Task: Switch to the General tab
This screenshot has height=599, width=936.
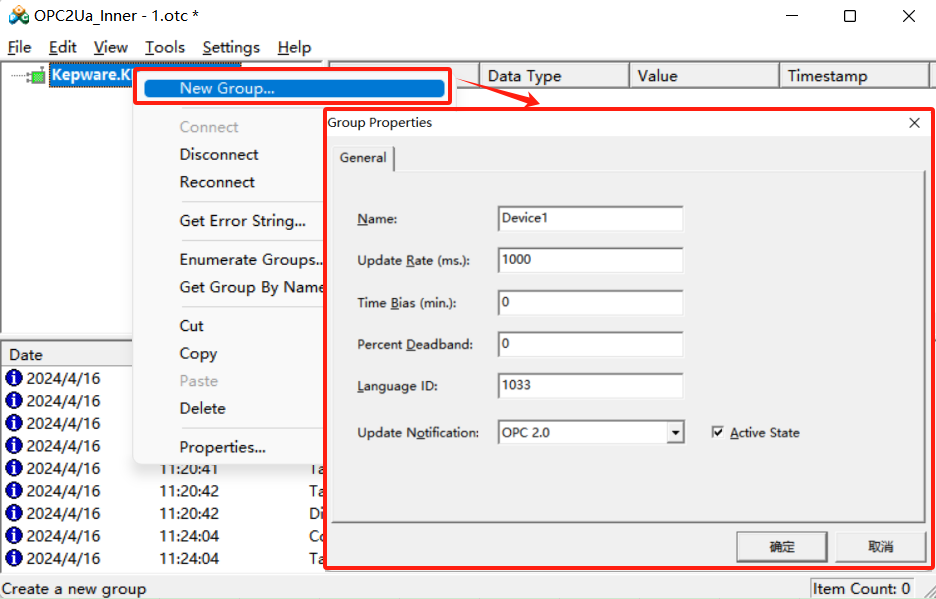Action: (x=363, y=158)
